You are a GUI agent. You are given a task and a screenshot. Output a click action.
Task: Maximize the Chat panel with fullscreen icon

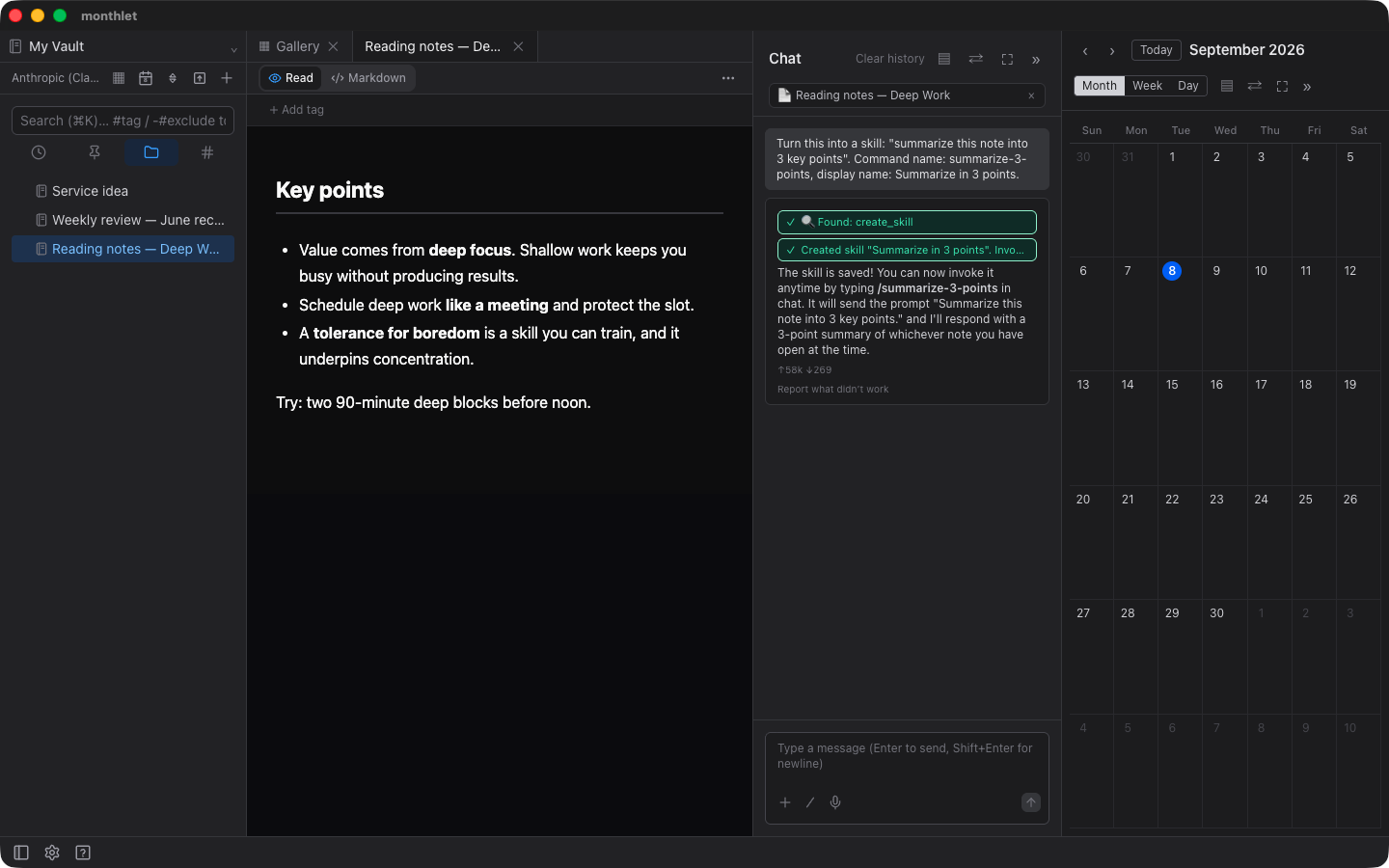click(x=1007, y=59)
